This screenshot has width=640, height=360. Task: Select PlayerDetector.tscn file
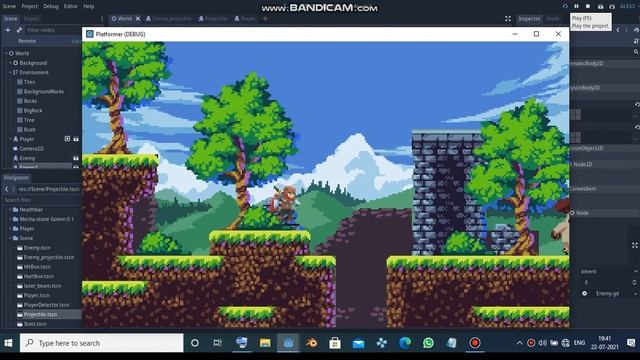pos(46,305)
